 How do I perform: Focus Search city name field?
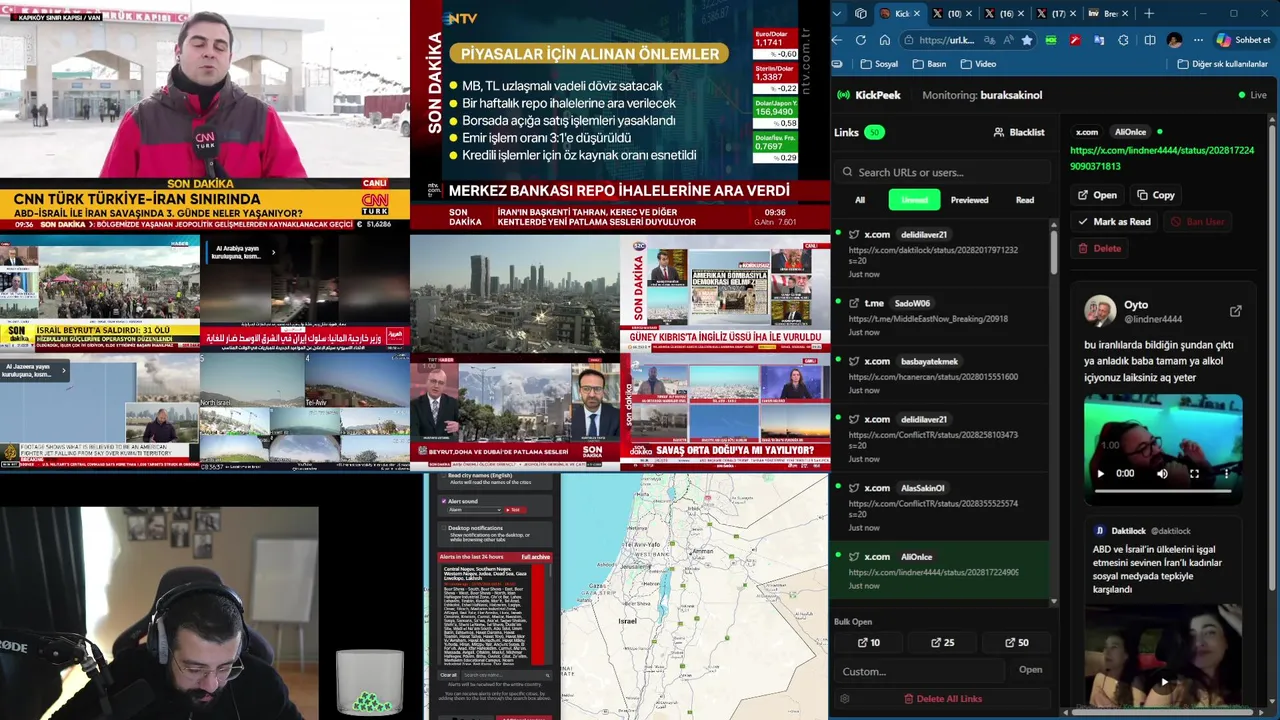click(505, 675)
